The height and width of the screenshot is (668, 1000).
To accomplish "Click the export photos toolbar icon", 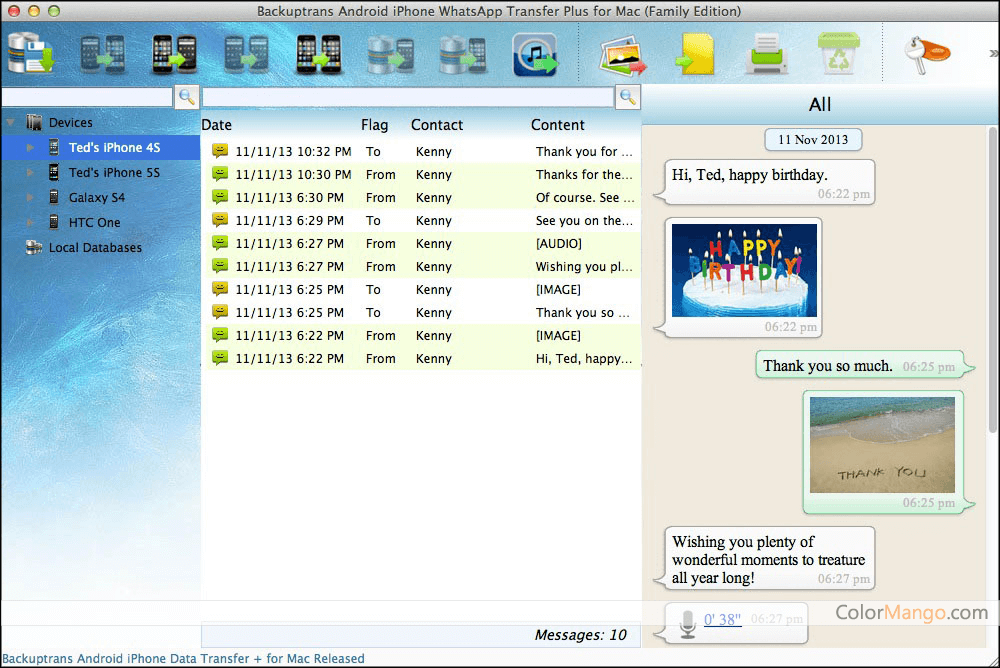I will [x=622, y=54].
